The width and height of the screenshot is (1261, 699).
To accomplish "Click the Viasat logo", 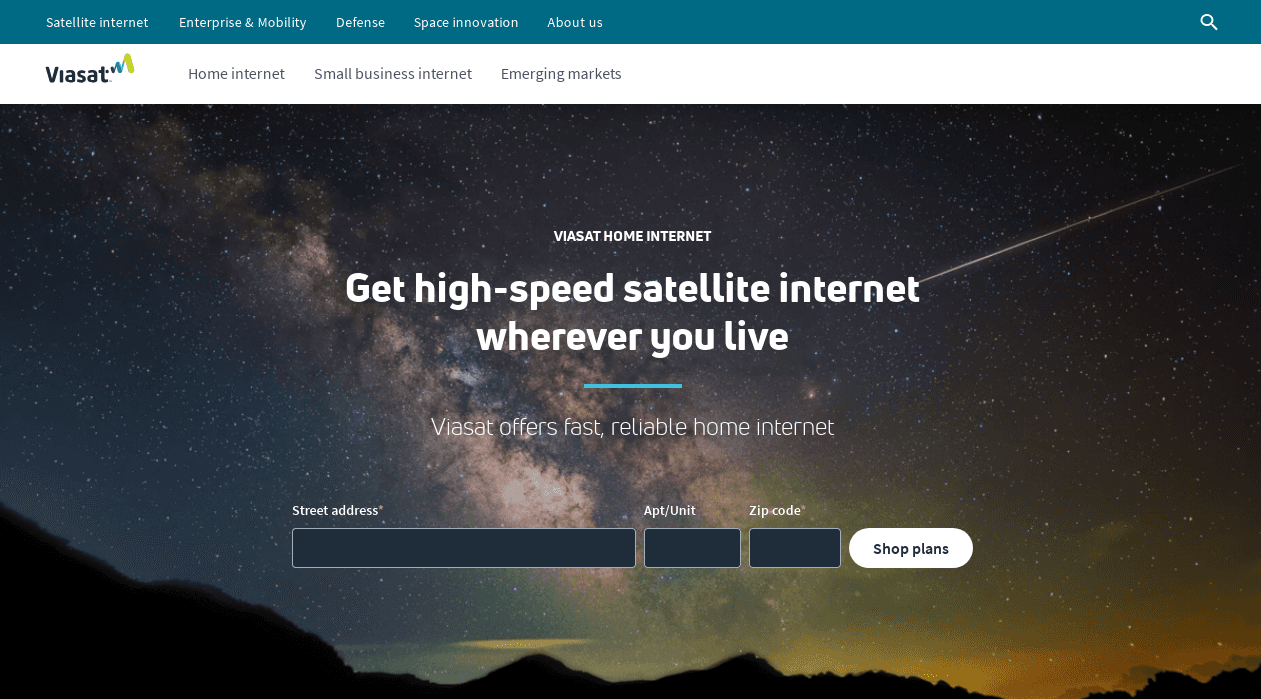I will pyautogui.click(x=90, y=69).
